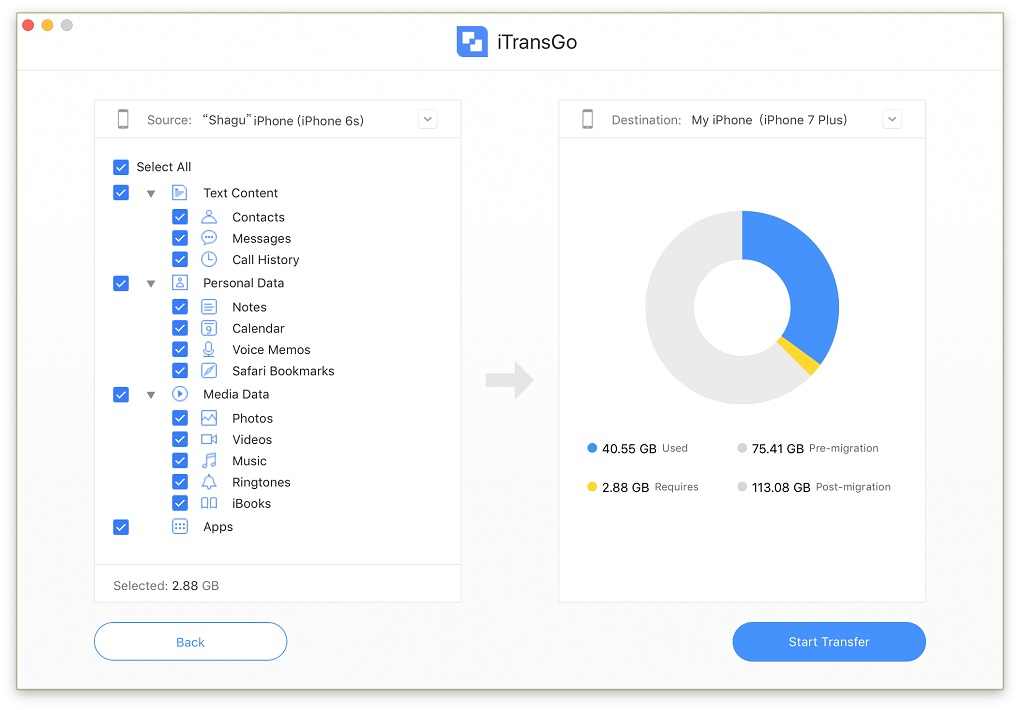This screenshot has width=1020, height=710.
Task: Click the Music note icon
Action: 209,461
